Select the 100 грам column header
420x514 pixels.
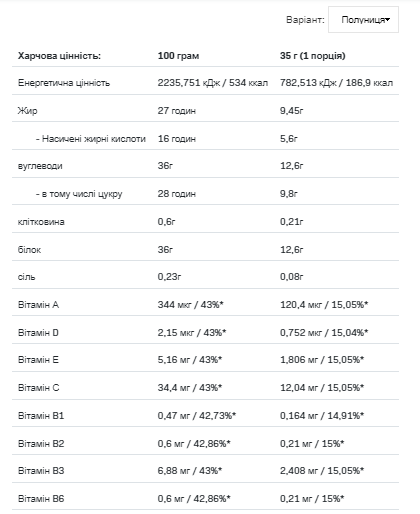tap(178, 56)
